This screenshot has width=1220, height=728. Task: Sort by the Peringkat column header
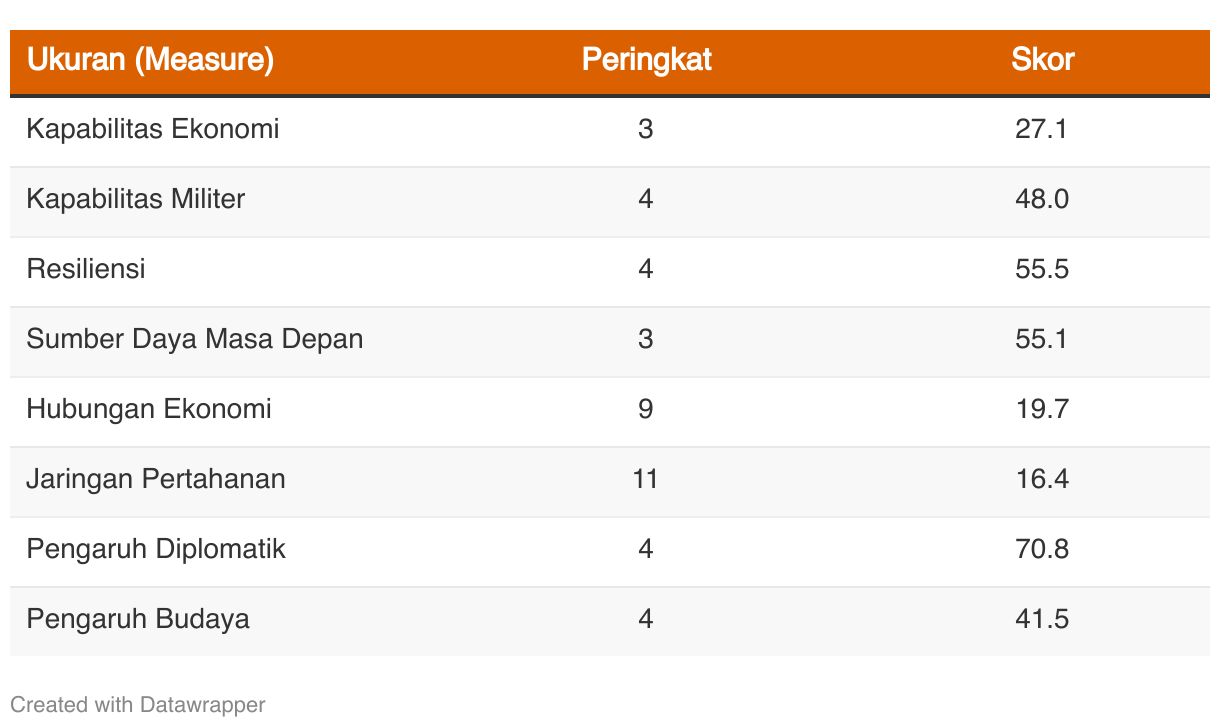click(x=646, y=60)
